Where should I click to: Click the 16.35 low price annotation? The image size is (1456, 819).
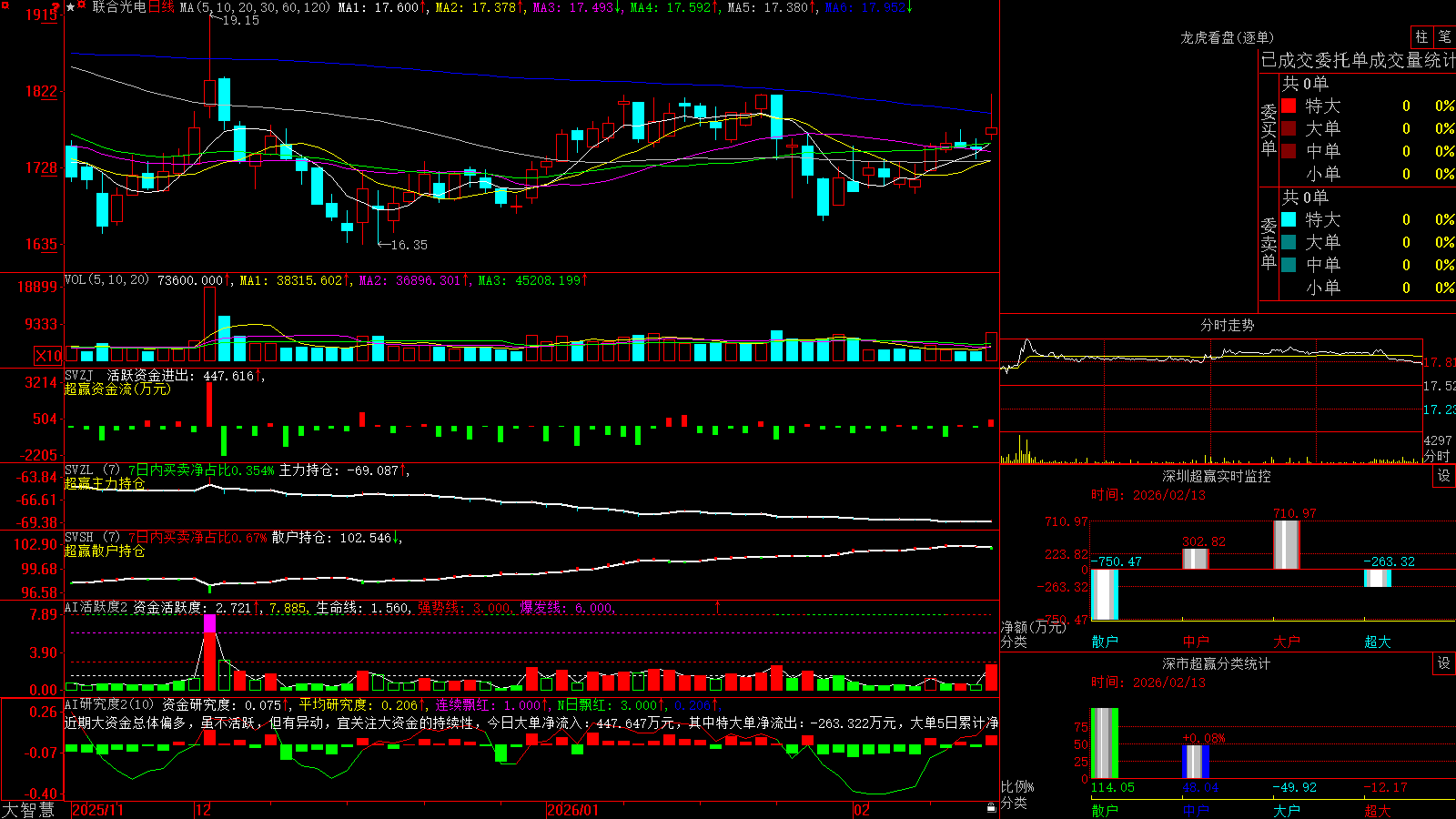409,245
